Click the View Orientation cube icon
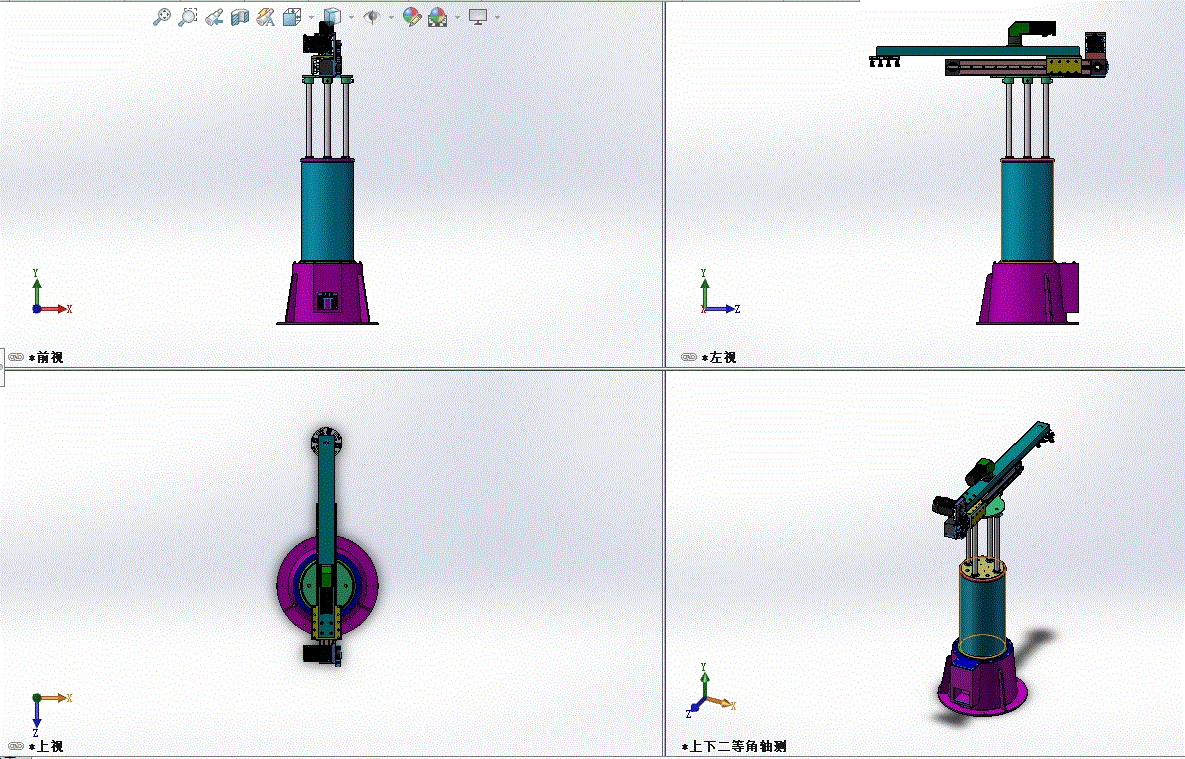 pyautogui.click(x=291, y=17)
